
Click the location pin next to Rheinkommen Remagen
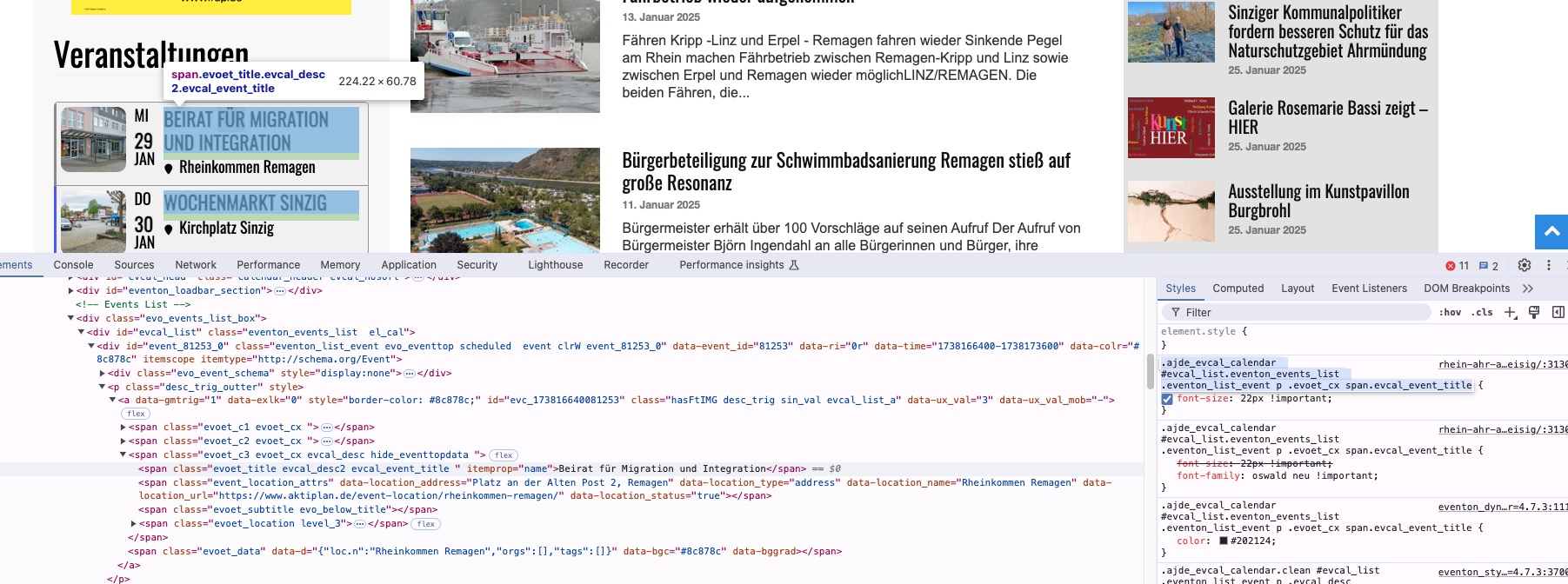tap(169, 169)
